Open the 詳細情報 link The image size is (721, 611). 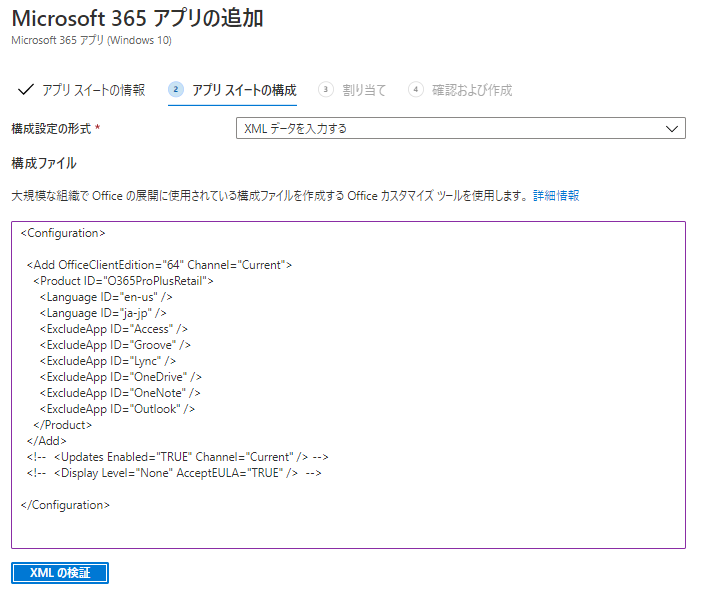coord(556,196)
